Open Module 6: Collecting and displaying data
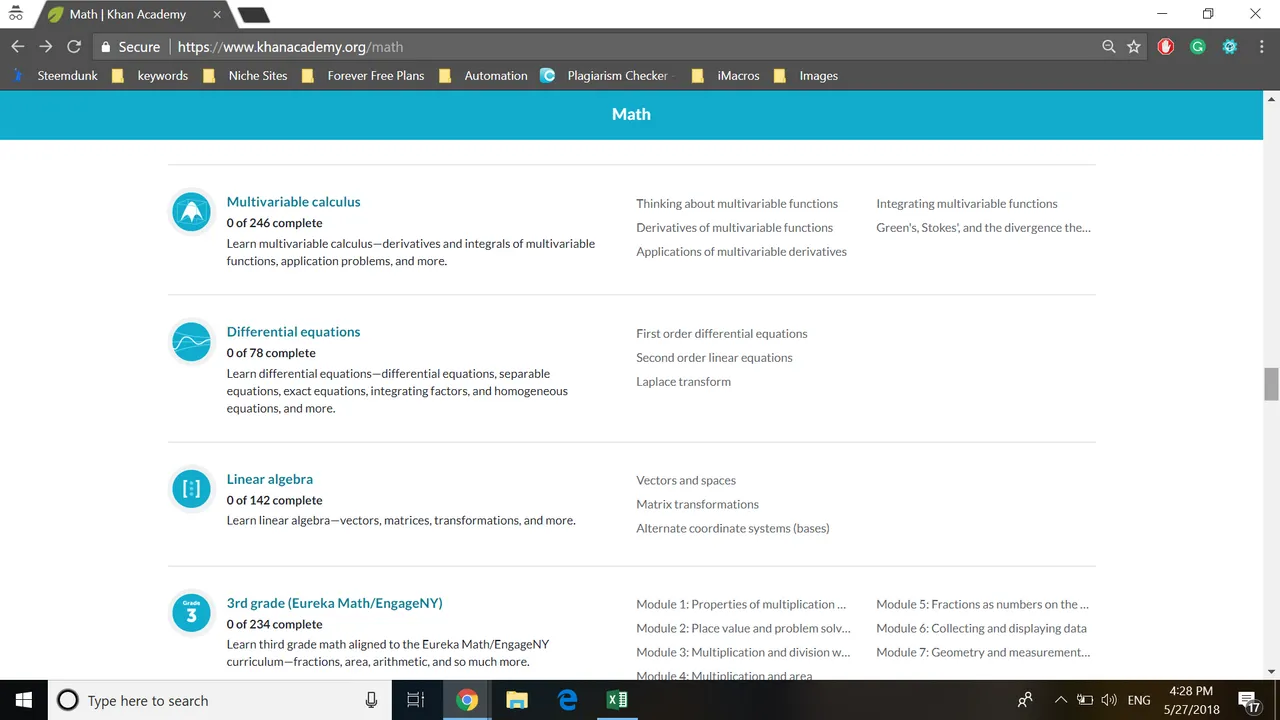The width and height of the screenshot is (1280, 720). tap(981, 628)
